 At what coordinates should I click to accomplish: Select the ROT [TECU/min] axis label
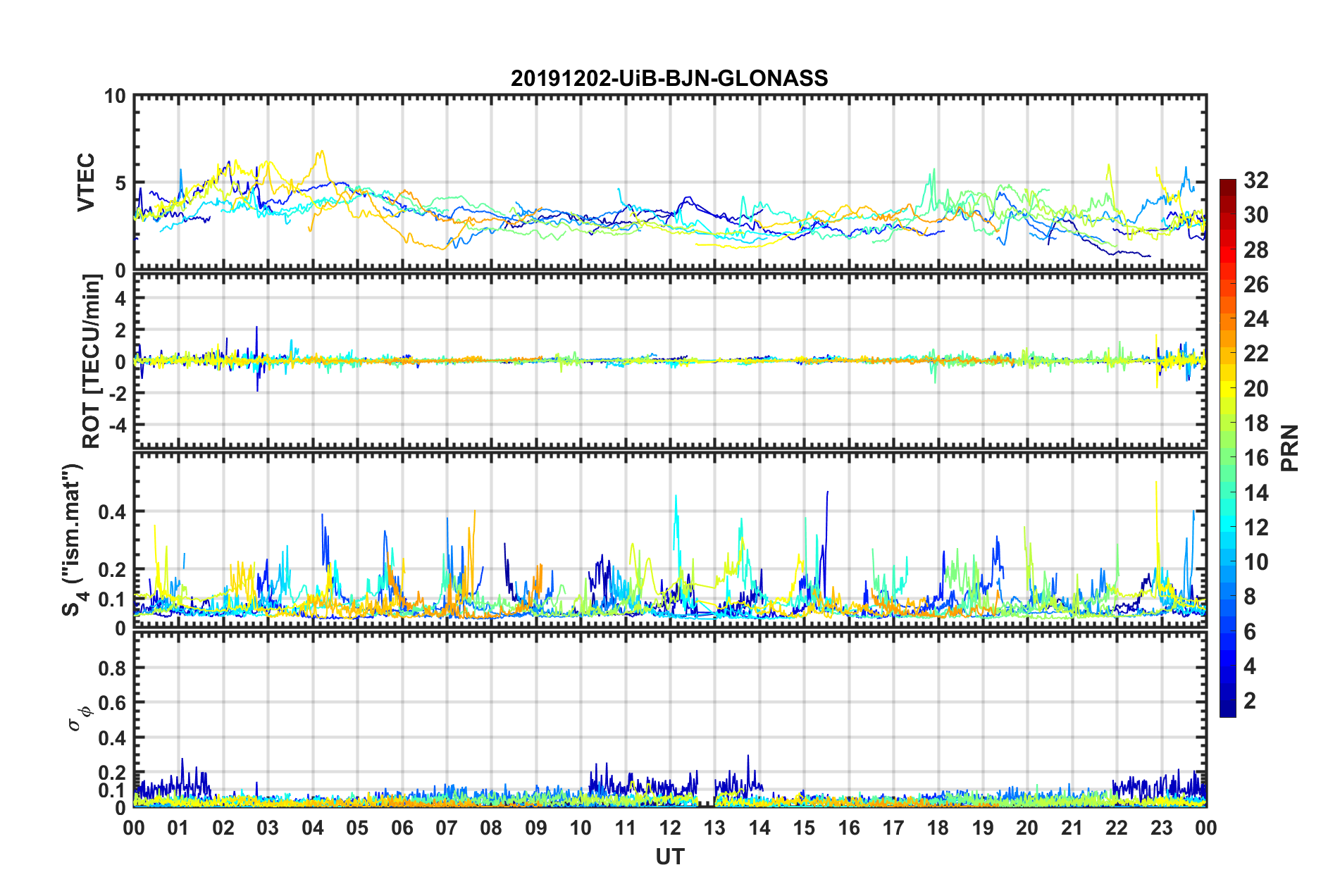point(92,361)
